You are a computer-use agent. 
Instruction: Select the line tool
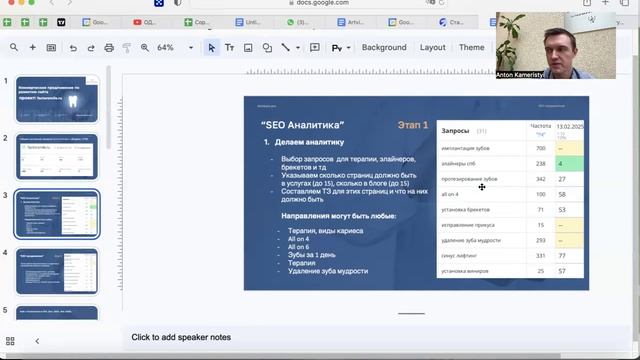coord(285,47)
